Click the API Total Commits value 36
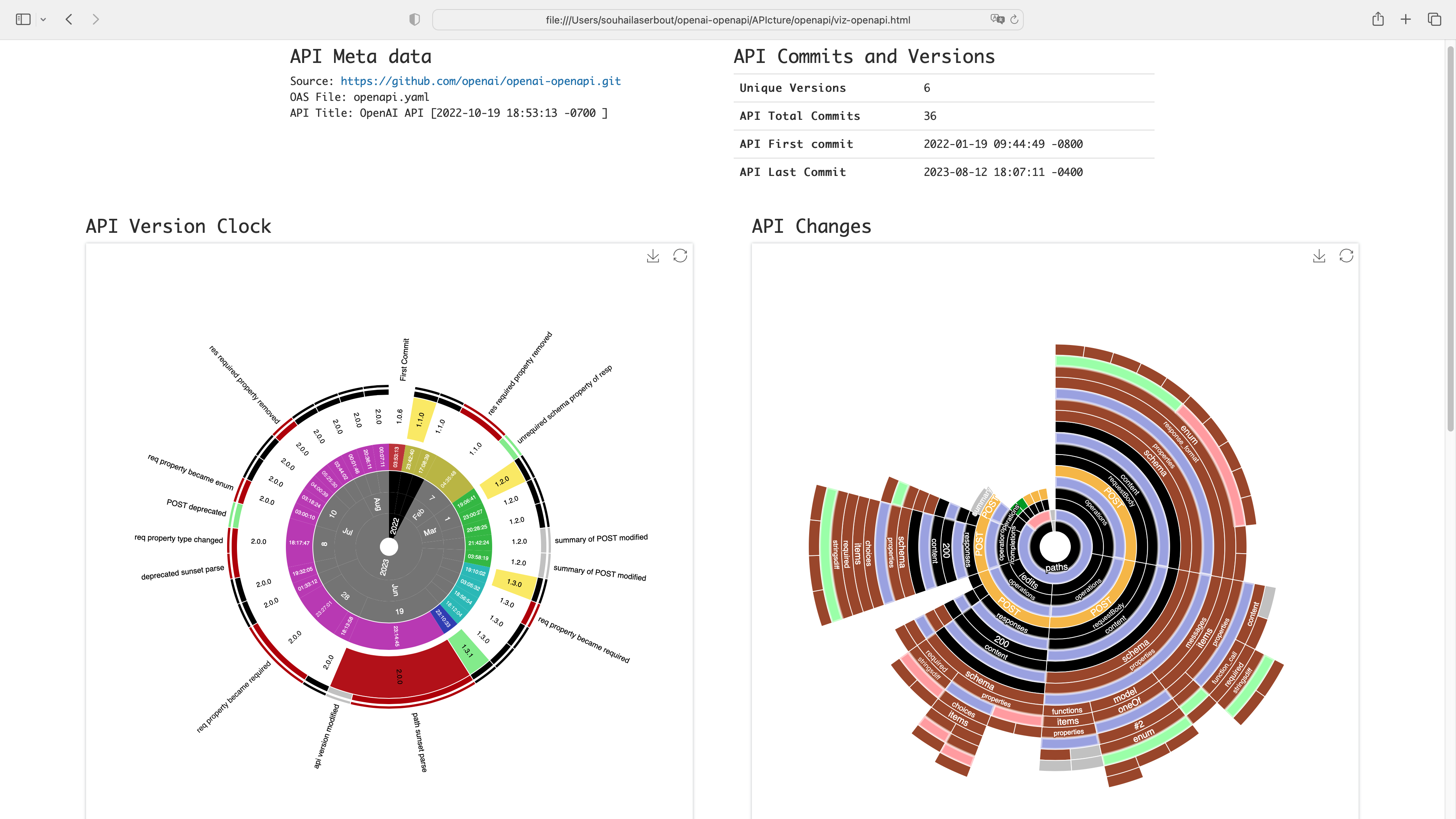This screenshot has height=819, width=1456. (930, 116)
